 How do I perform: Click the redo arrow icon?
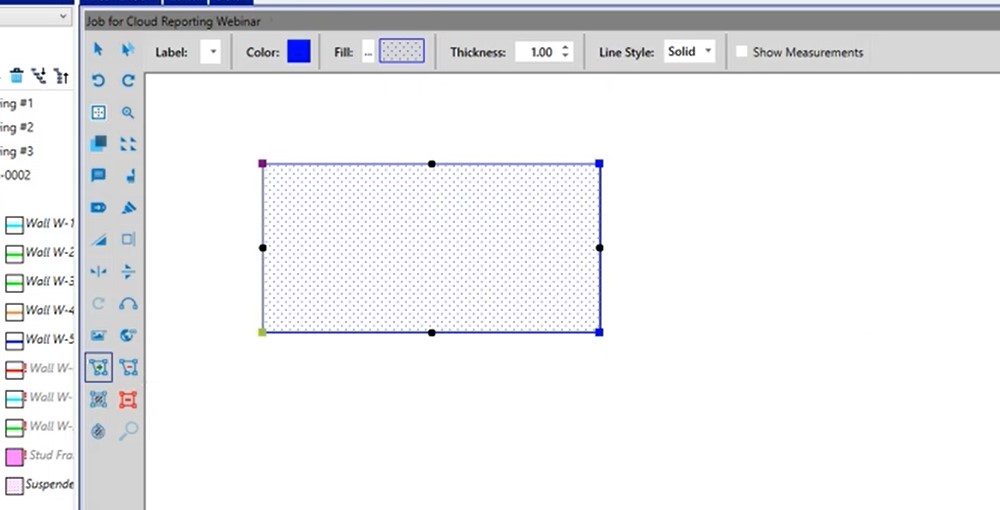point(128,81)
